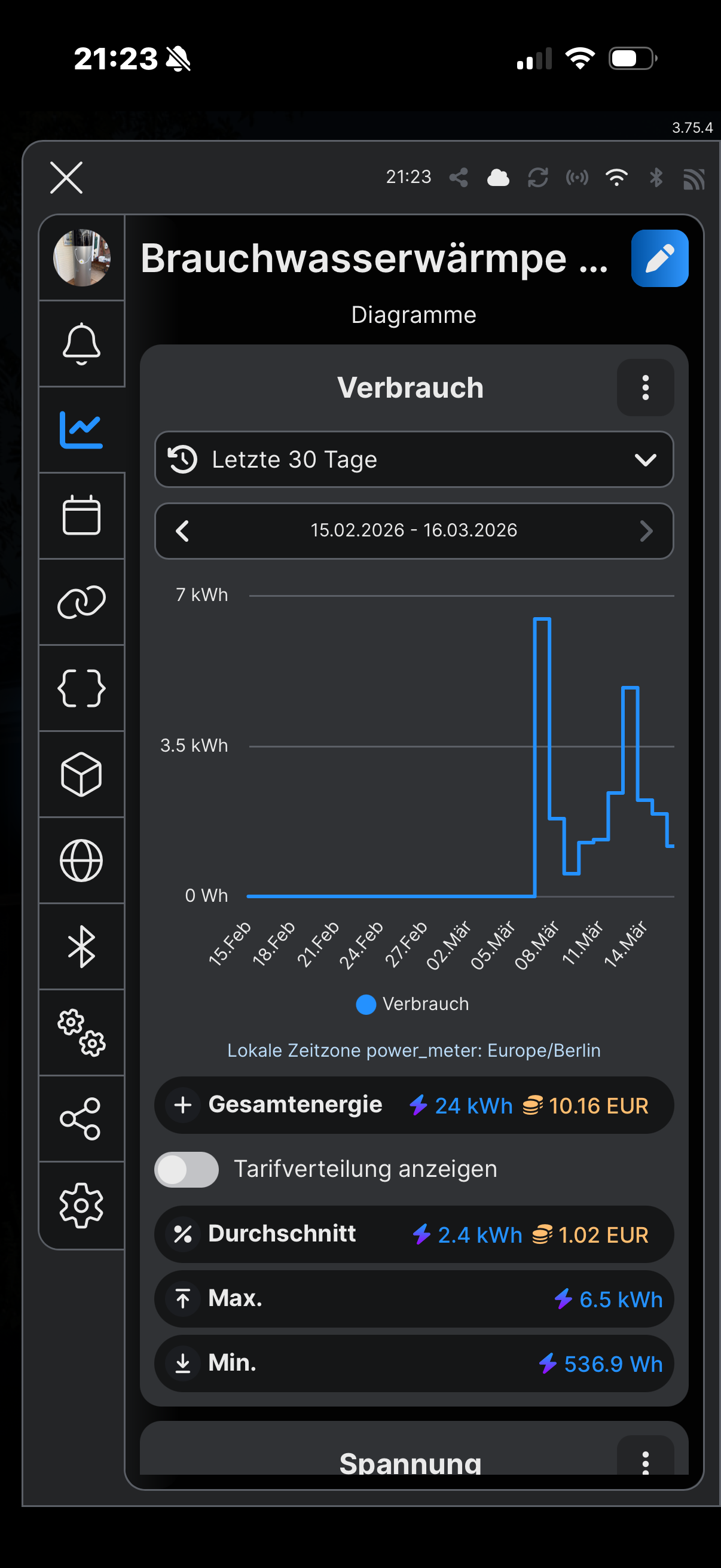Click the blue pencil edit button
This screenshot has width=721, height=1568.
click(659, 258)
